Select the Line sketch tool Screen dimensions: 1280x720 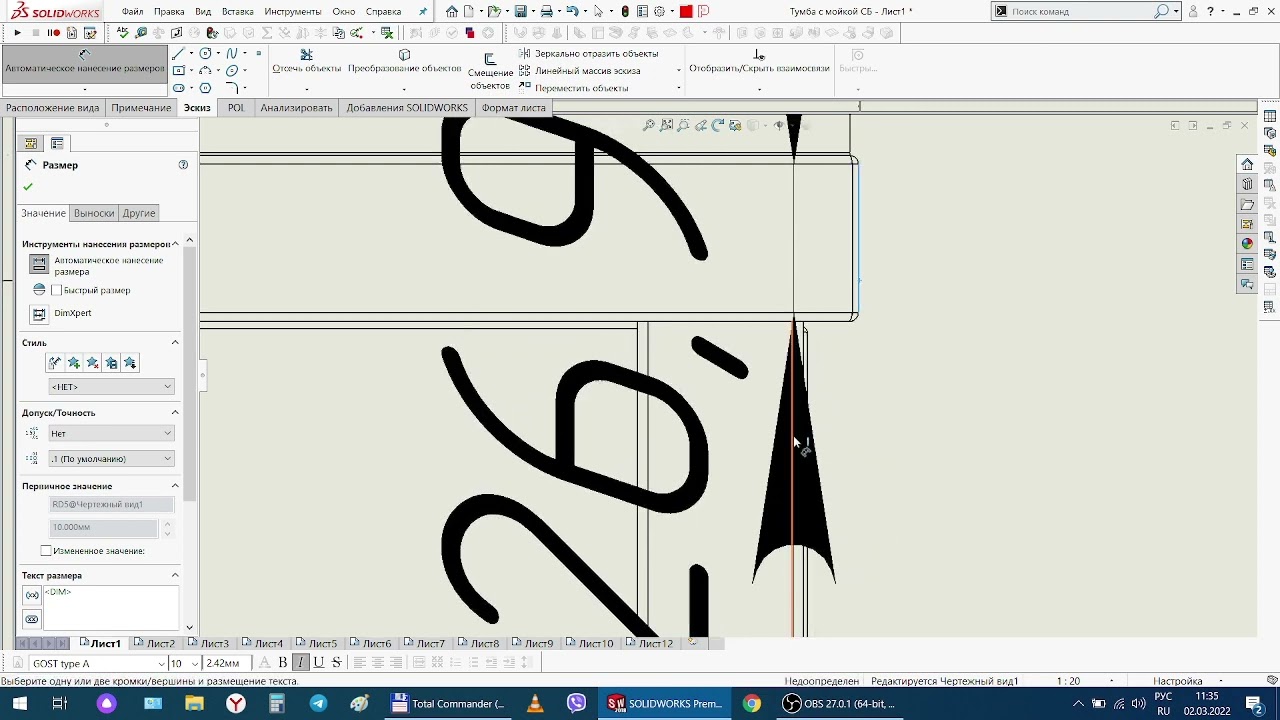tap(178, 54)
